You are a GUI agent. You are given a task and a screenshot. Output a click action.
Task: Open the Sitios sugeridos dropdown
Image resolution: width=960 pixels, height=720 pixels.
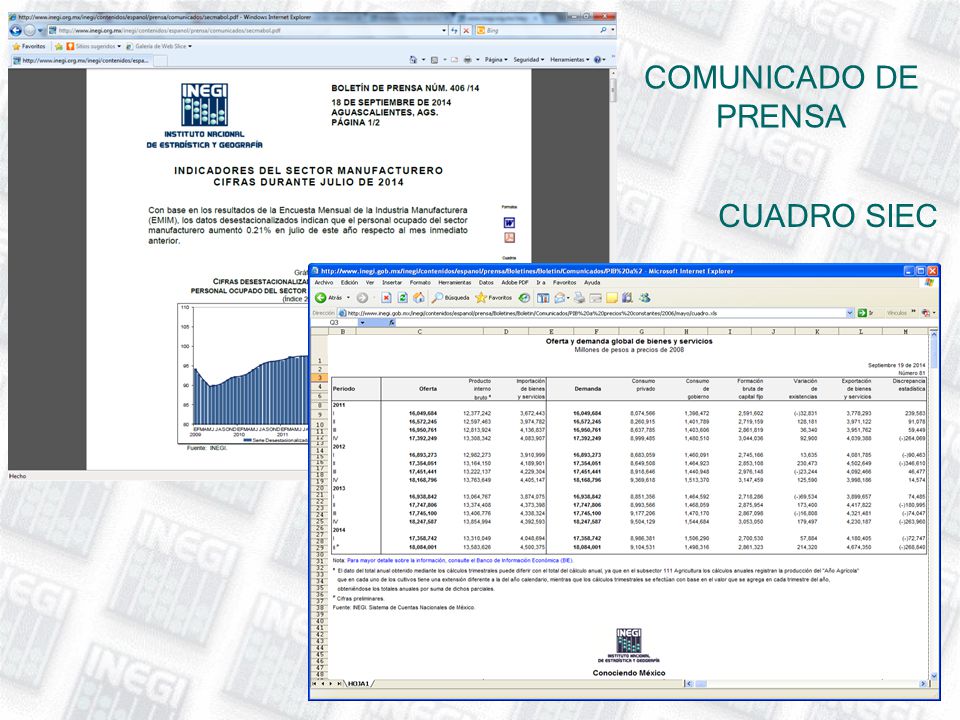[92, 46]
